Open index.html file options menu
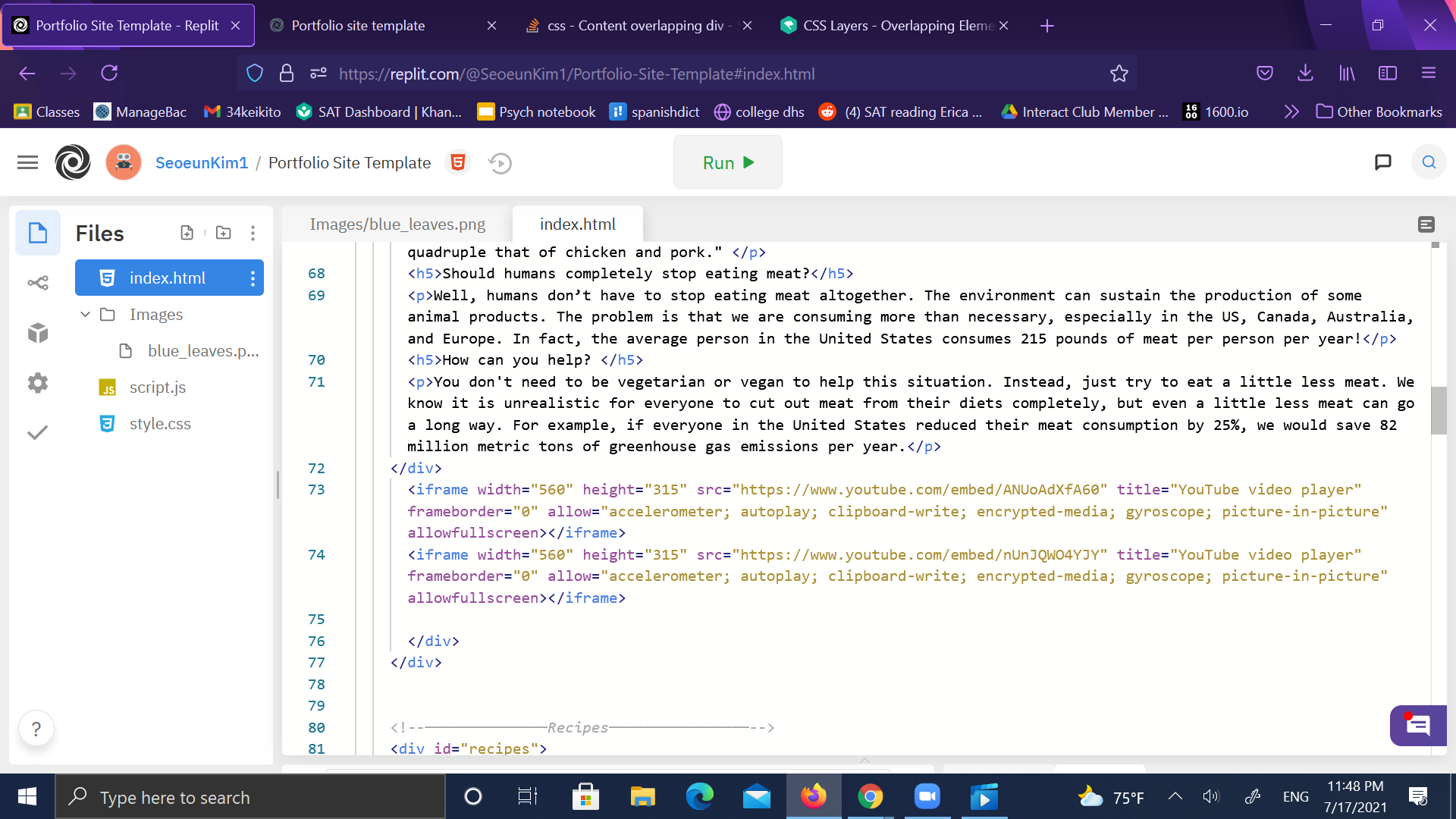 (x=253, y=278)
